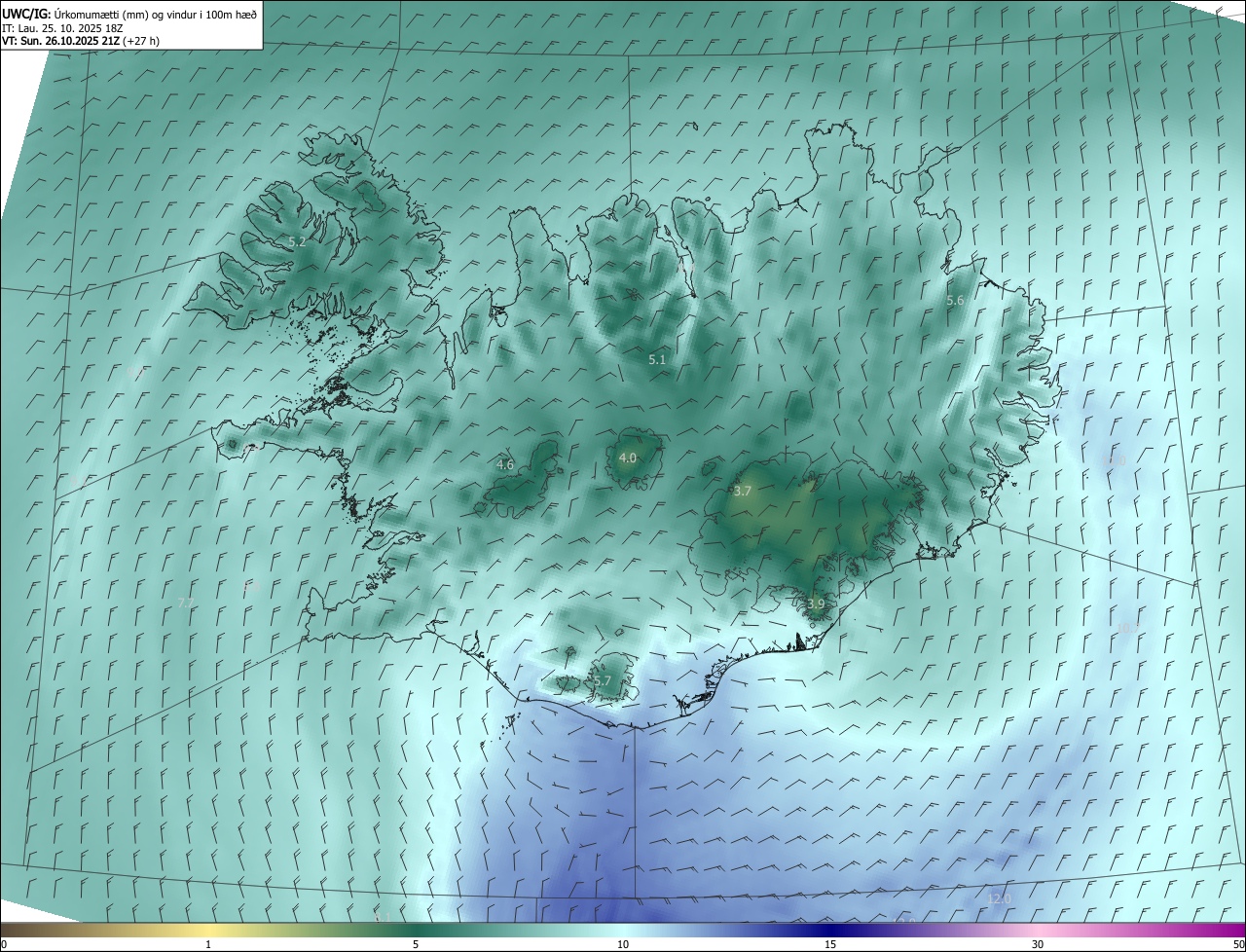Click the 50 tick label on the color scale
The height and width of the screenshot is (952, 1246).
click(1238, 945)
